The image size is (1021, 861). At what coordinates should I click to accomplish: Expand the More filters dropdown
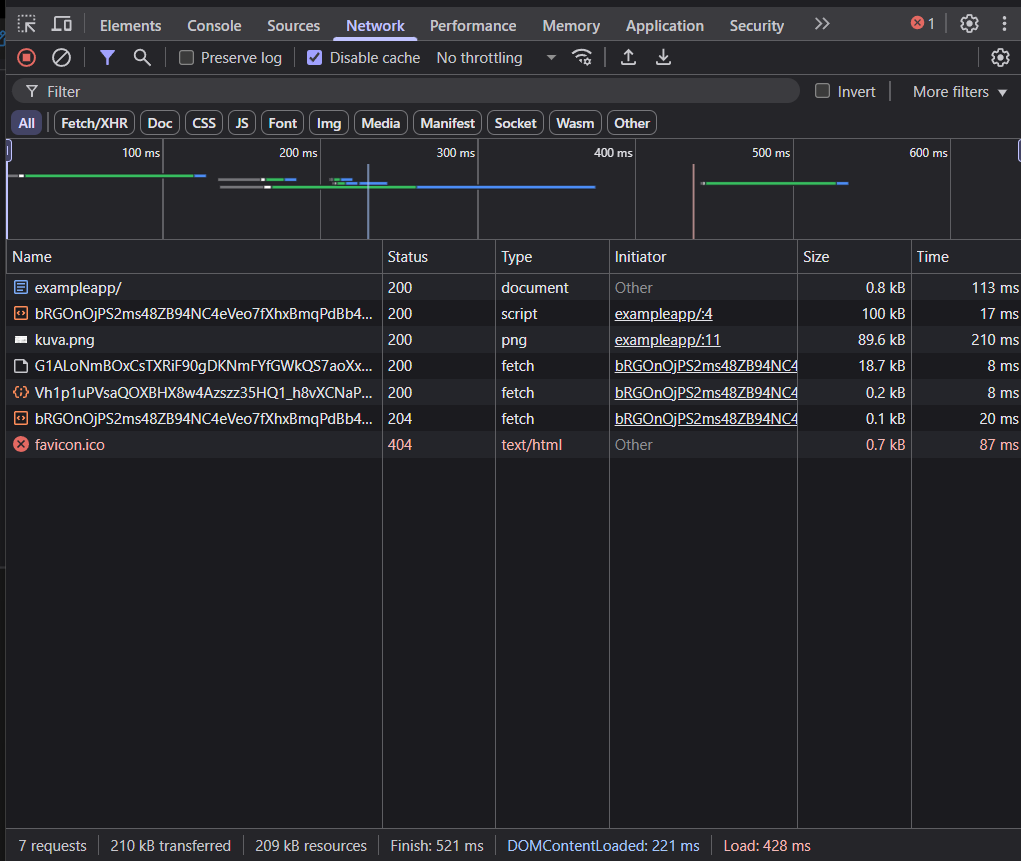point(959,92)
